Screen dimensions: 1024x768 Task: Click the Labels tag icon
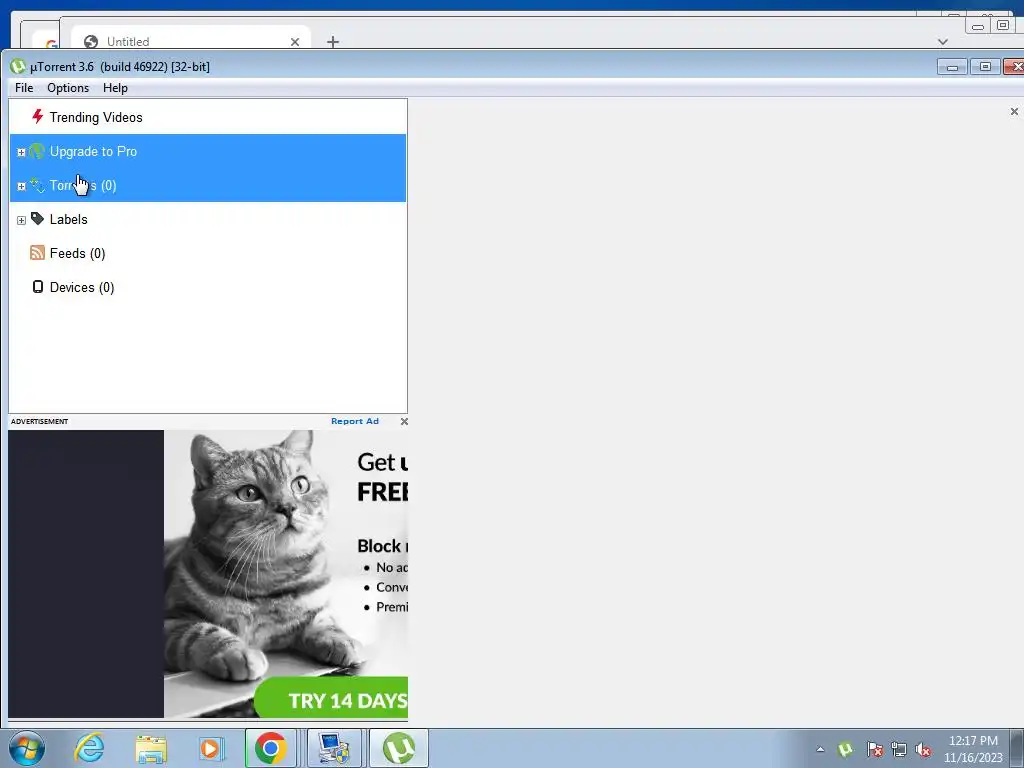click(x=37, y=219)
